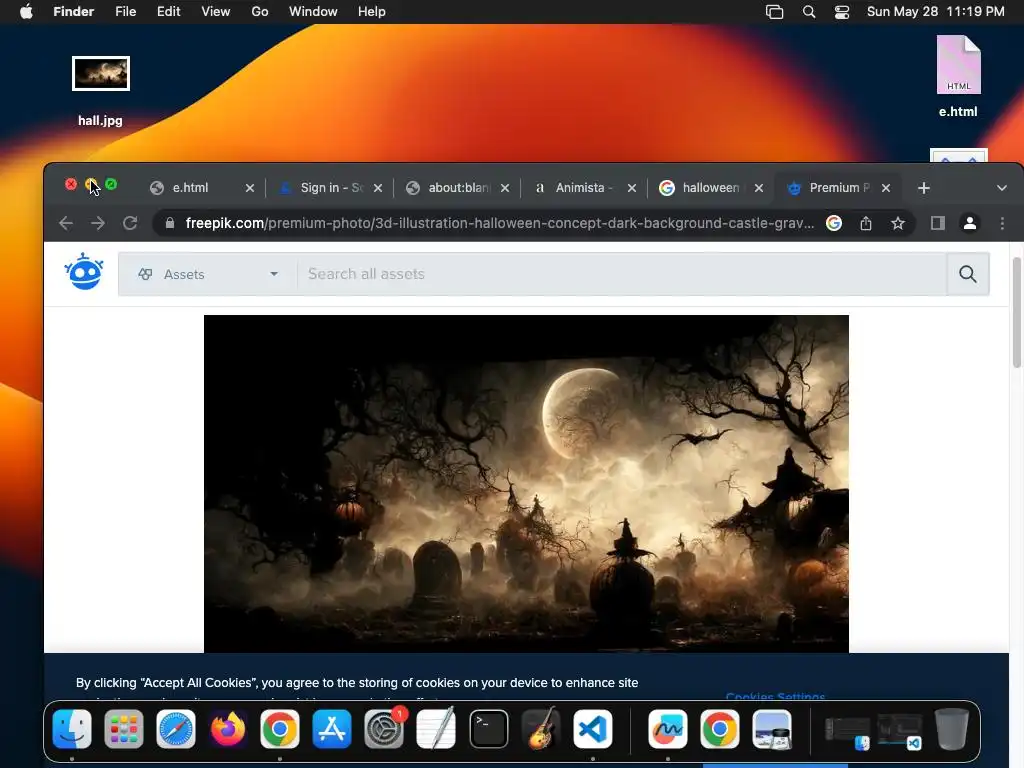Open the Go menu

point(260,12)
